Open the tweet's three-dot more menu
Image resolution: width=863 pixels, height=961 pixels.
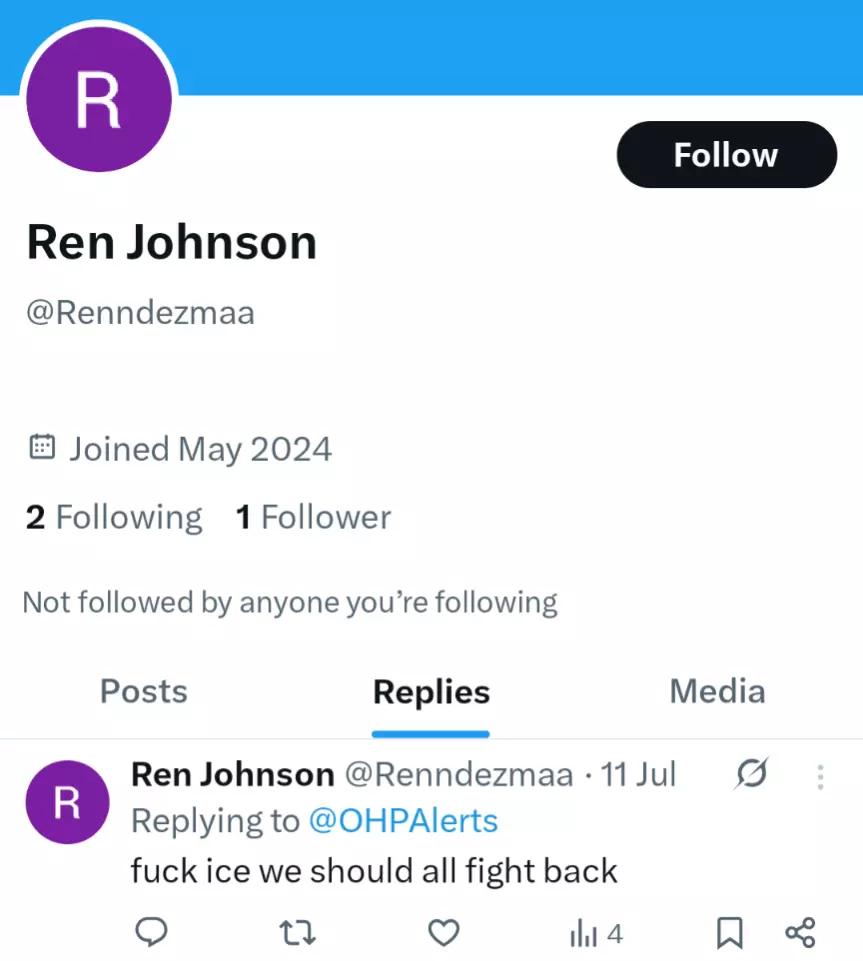[820, 776]
